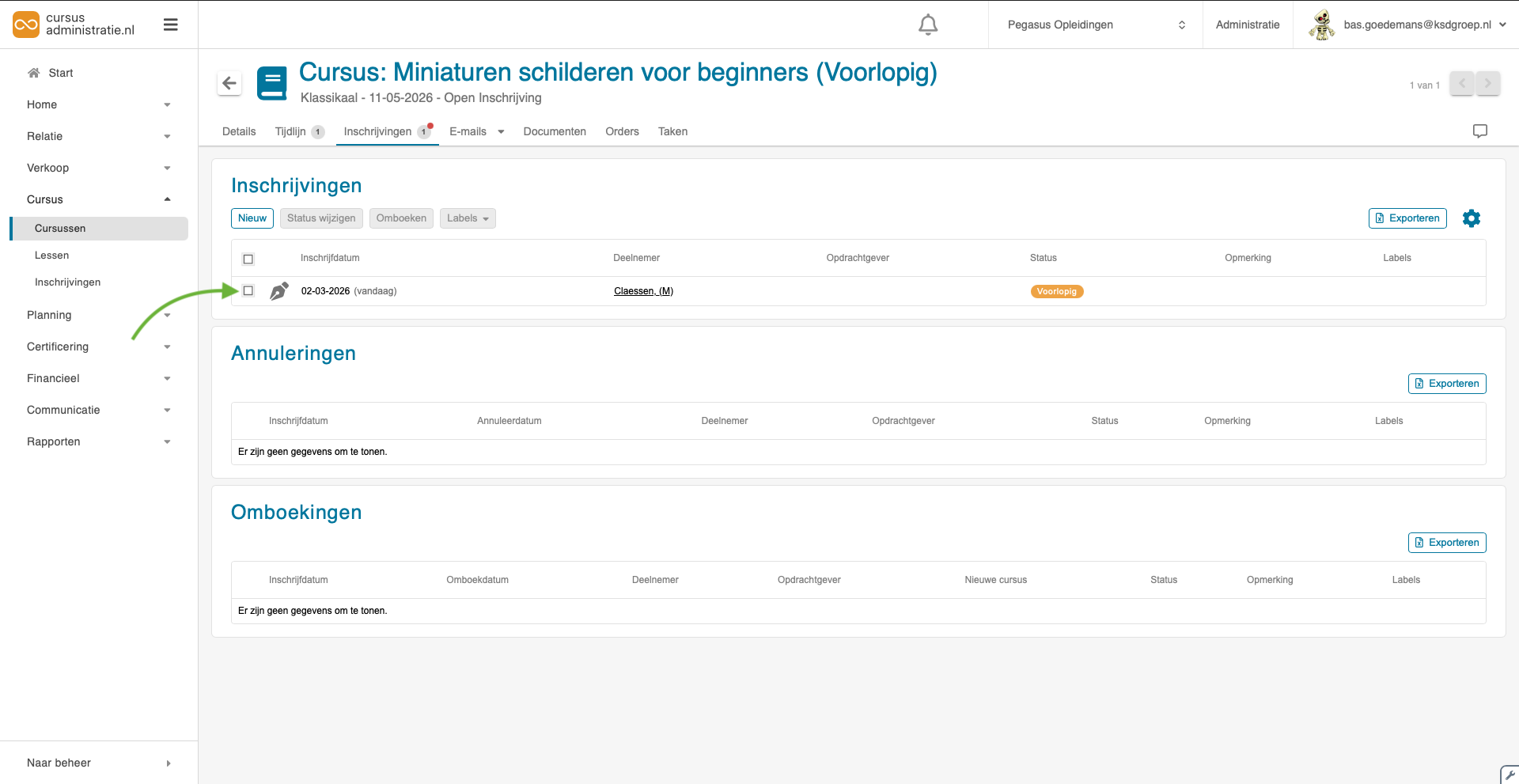Viewport: 1519px width, 784px height.
Task: Click the cursusadministratie.nl logo
Action: coord(74,25)
